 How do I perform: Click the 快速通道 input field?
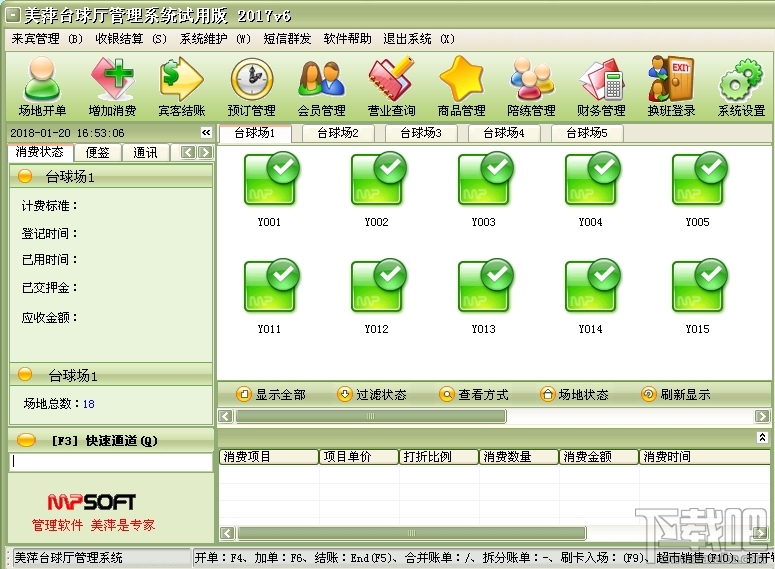(x=111, y=462)
